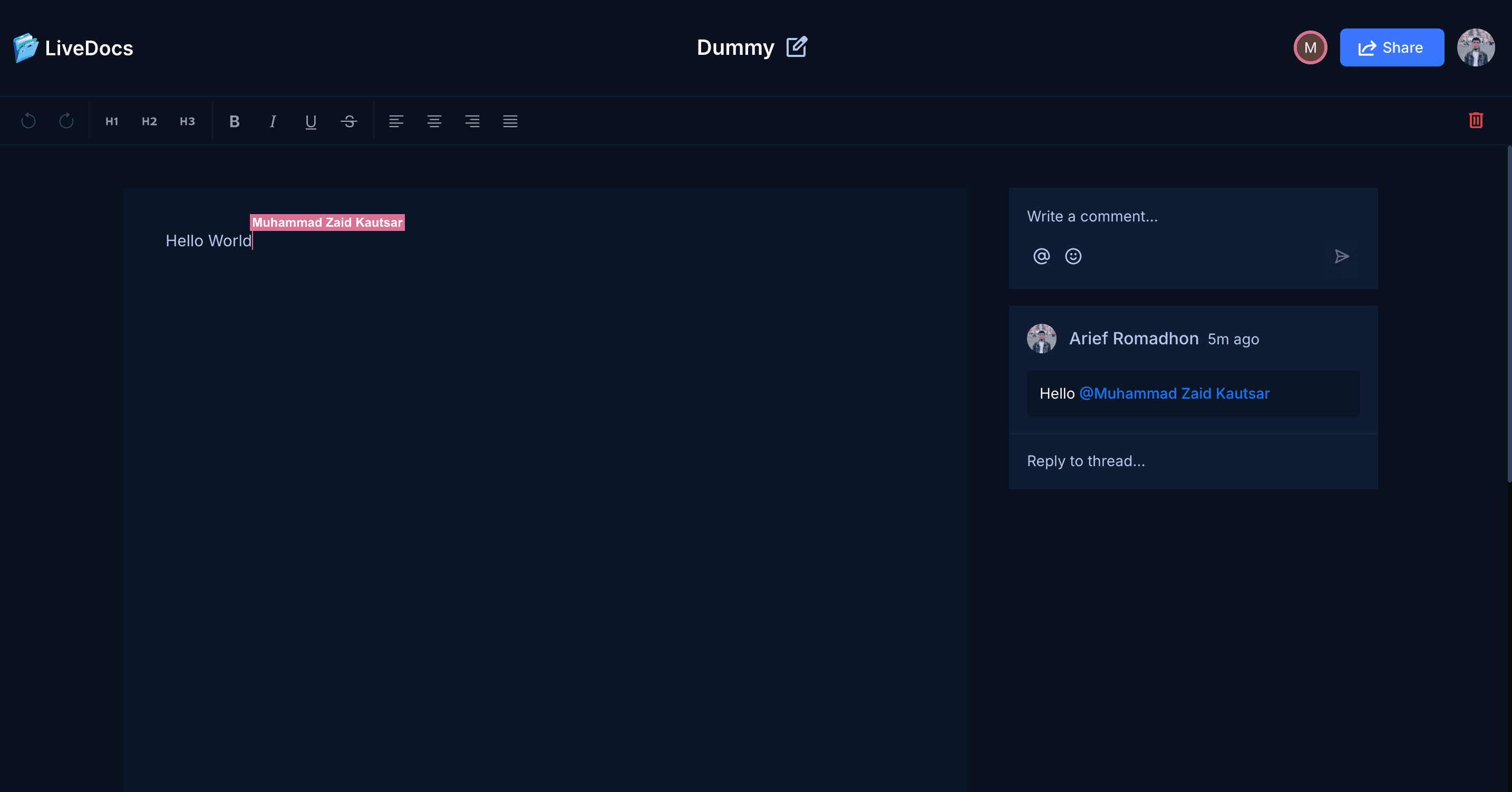Align text to the left
Viewport: 1512px width, 792px height.
[x=396, y=121]
